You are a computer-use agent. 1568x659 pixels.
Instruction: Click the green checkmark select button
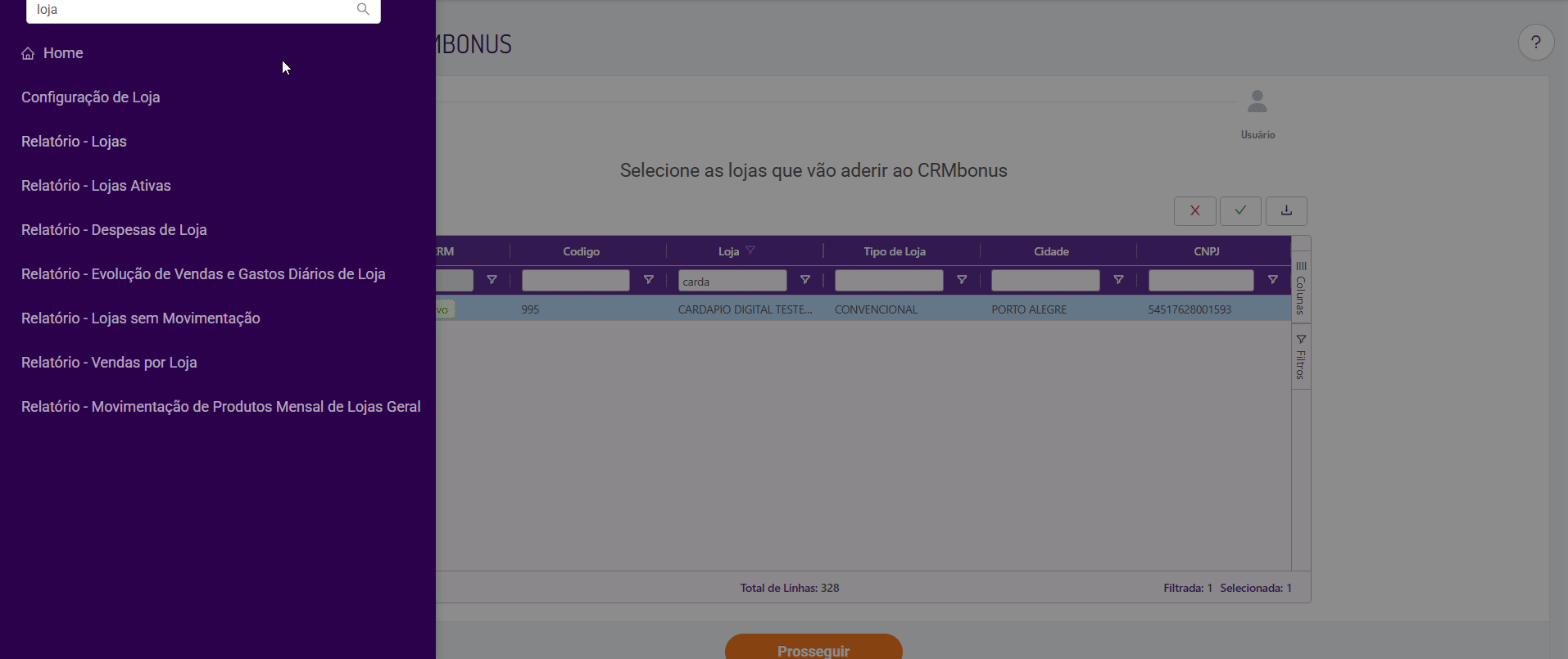pyautogui.click(x=1240, y=211)
